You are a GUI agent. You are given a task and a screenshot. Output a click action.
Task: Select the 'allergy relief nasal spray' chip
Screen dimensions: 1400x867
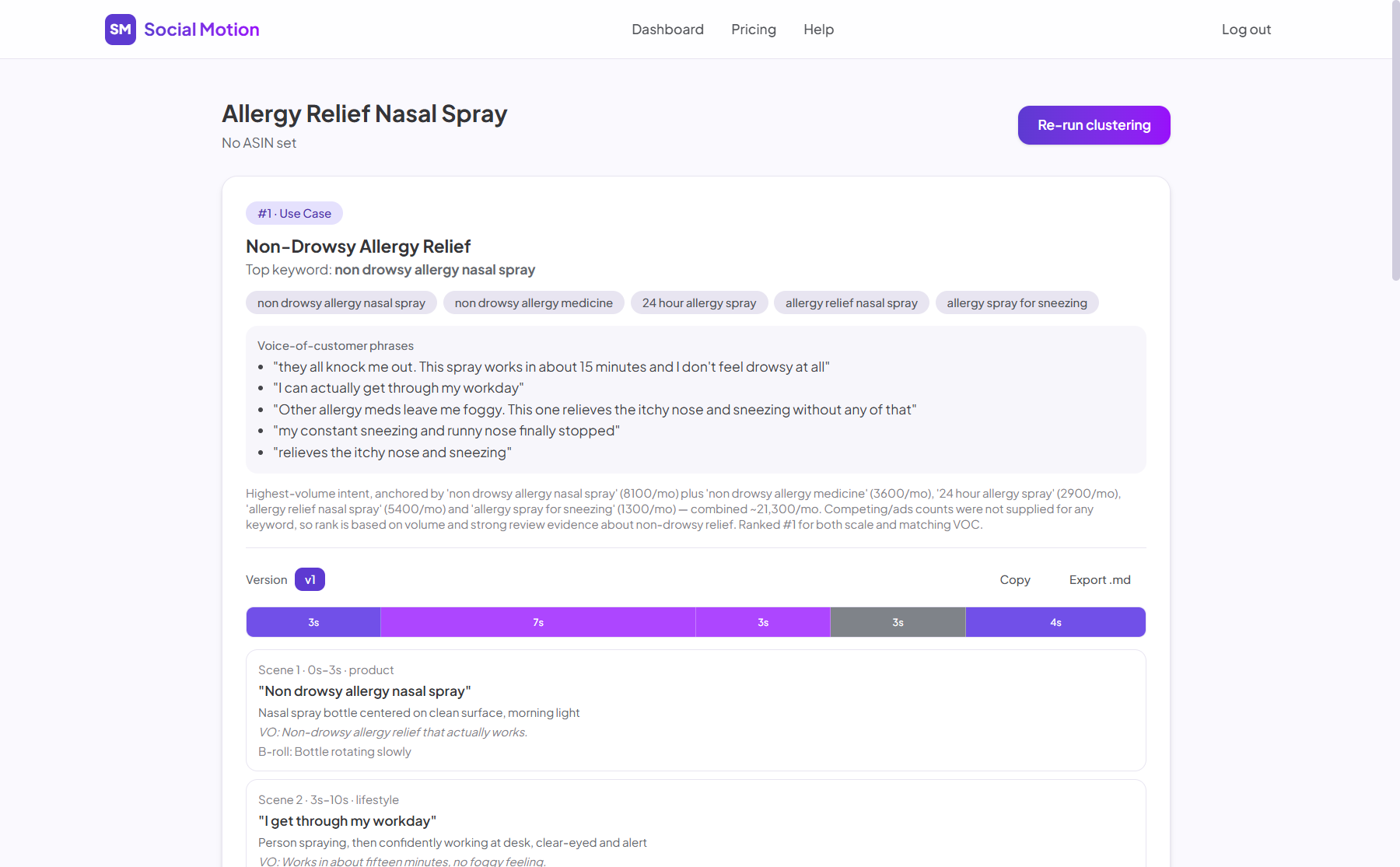(x=852, y=302)
